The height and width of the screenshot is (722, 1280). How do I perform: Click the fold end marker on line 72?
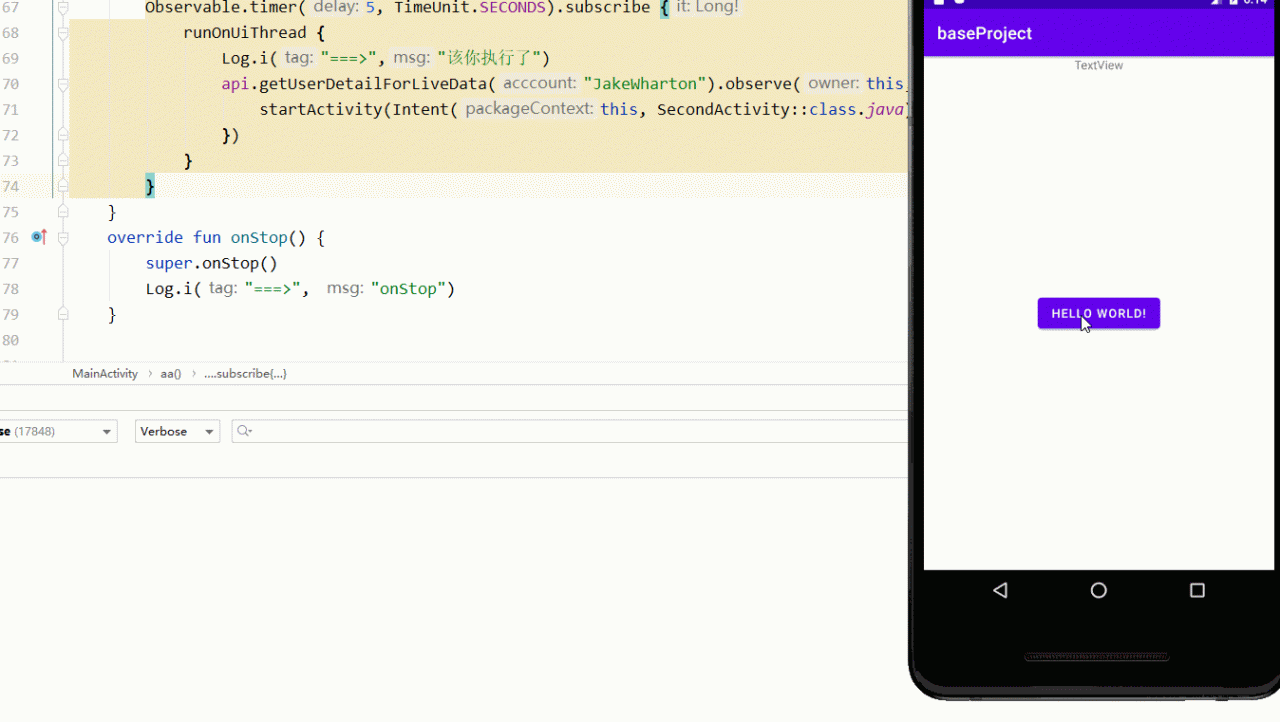[x=63, y=135]
